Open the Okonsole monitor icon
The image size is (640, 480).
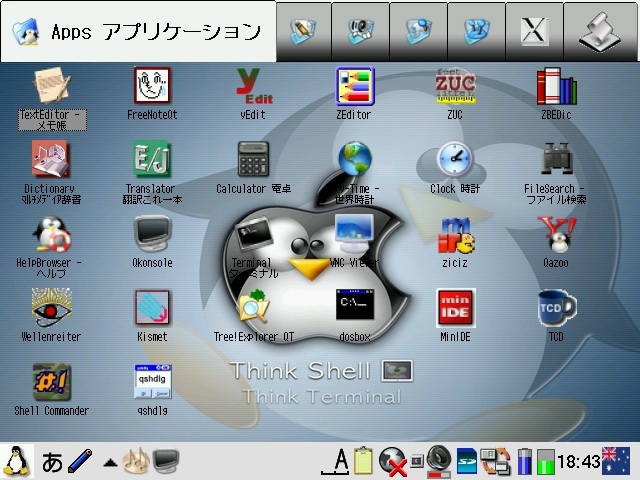[x=152, y=234]
